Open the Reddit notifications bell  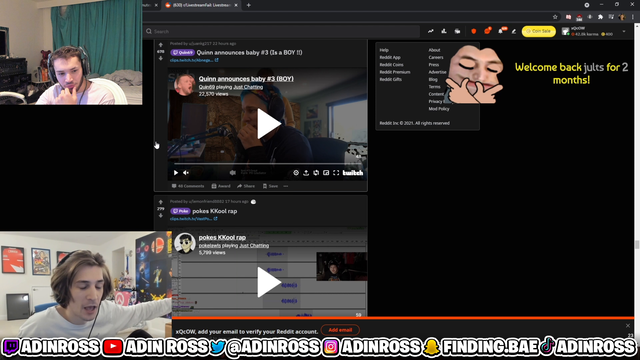point(500,31)
